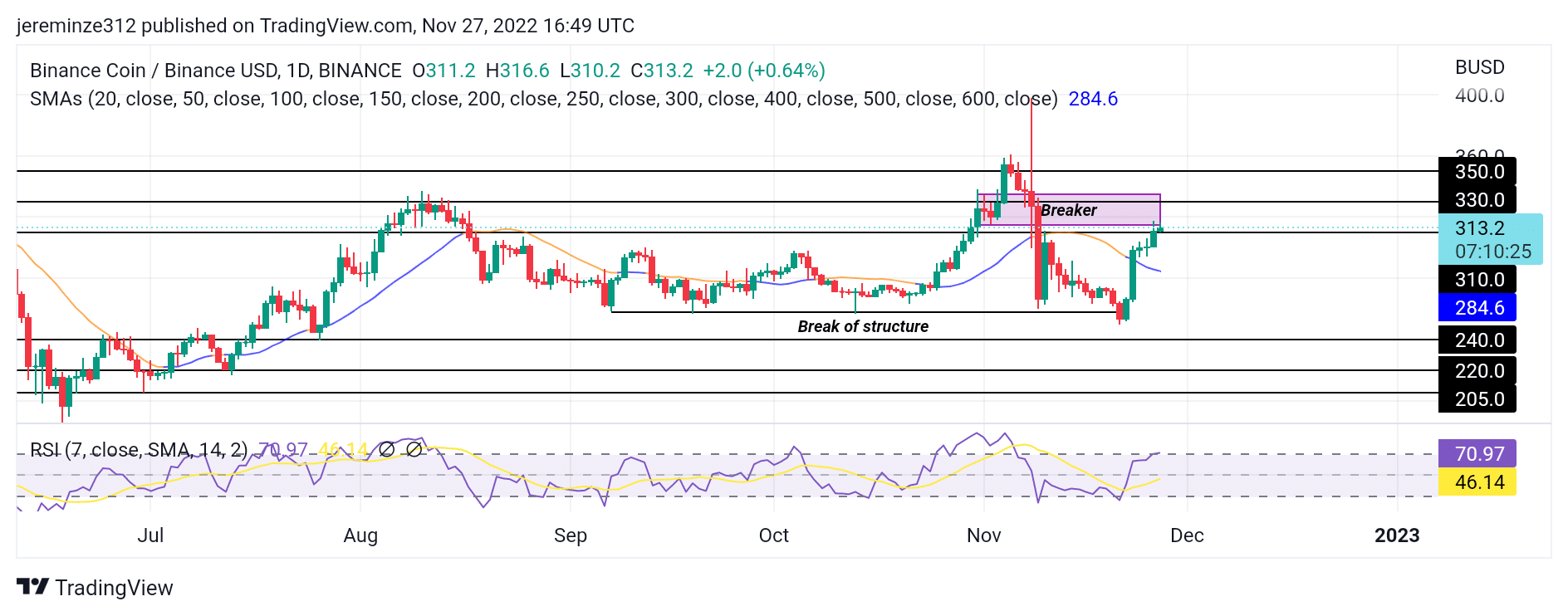Click the purple Breaker rectangle zone
This screenshot has width=1568, height=616.
(x=1070, y=209)
